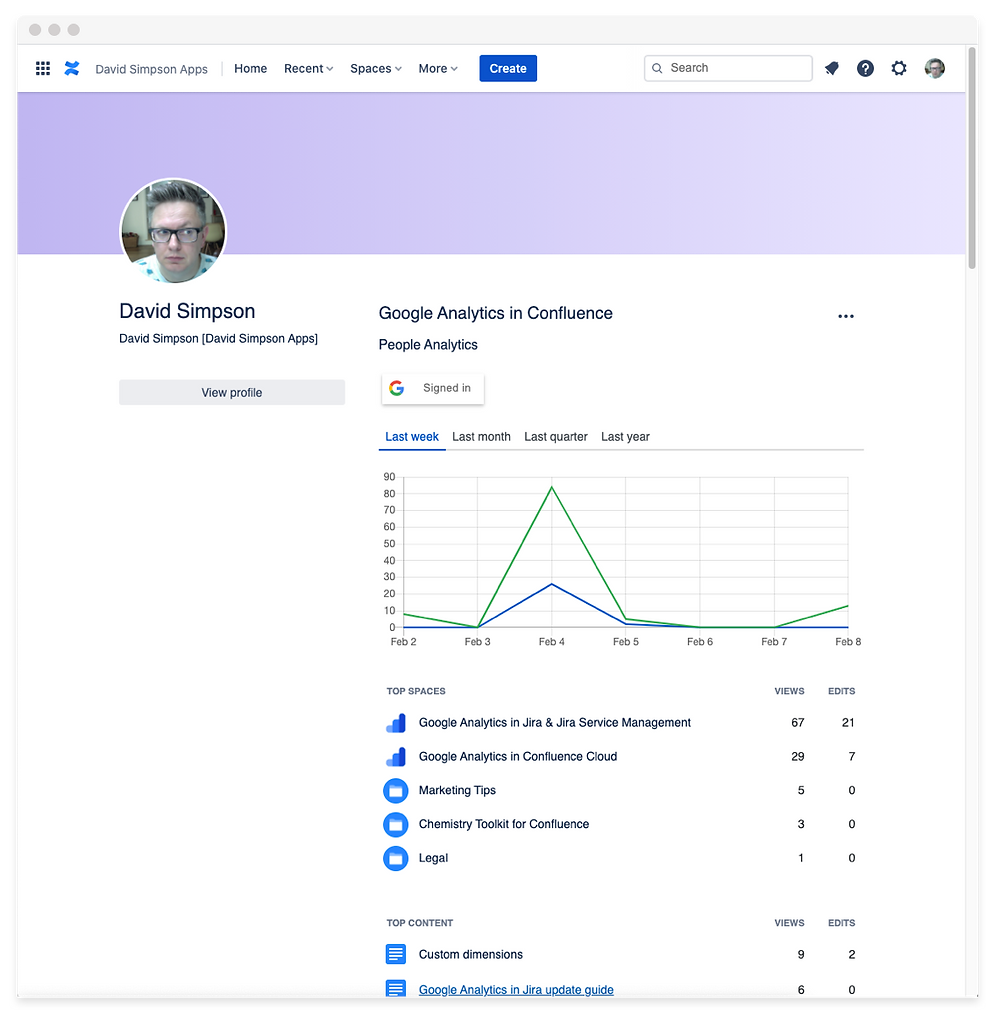Click the Jira update guide page icon

point(396,988)
